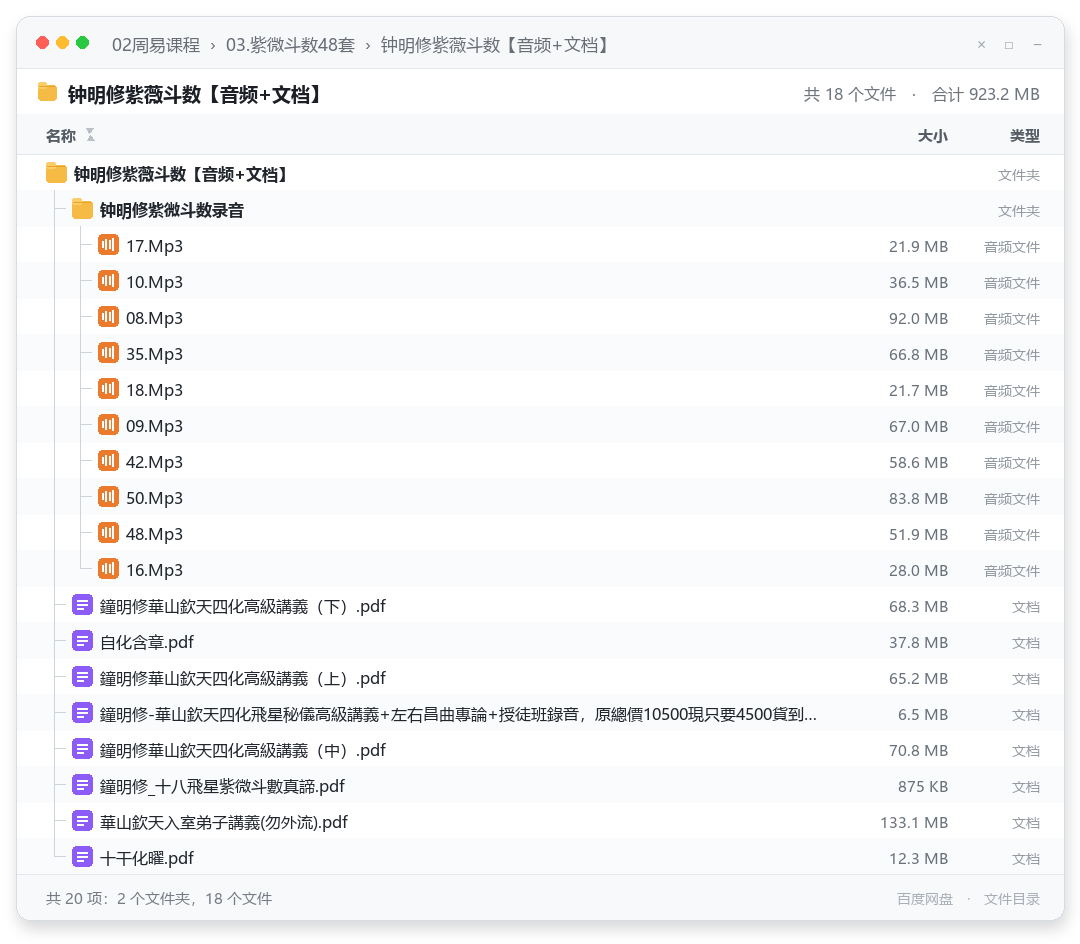Select file 鐘明修華山欽天四化高級講義（下）.pdf

pyautogui.click(x=242, y=607)
